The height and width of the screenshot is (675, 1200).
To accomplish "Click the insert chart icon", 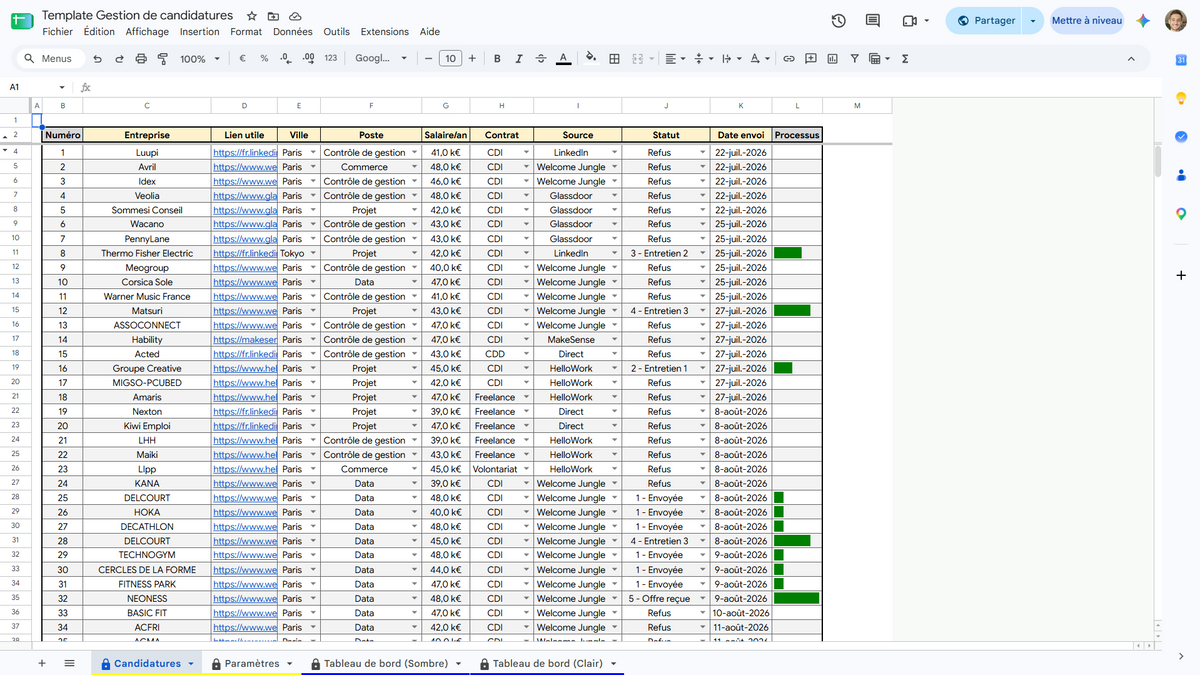I will 832,59.
